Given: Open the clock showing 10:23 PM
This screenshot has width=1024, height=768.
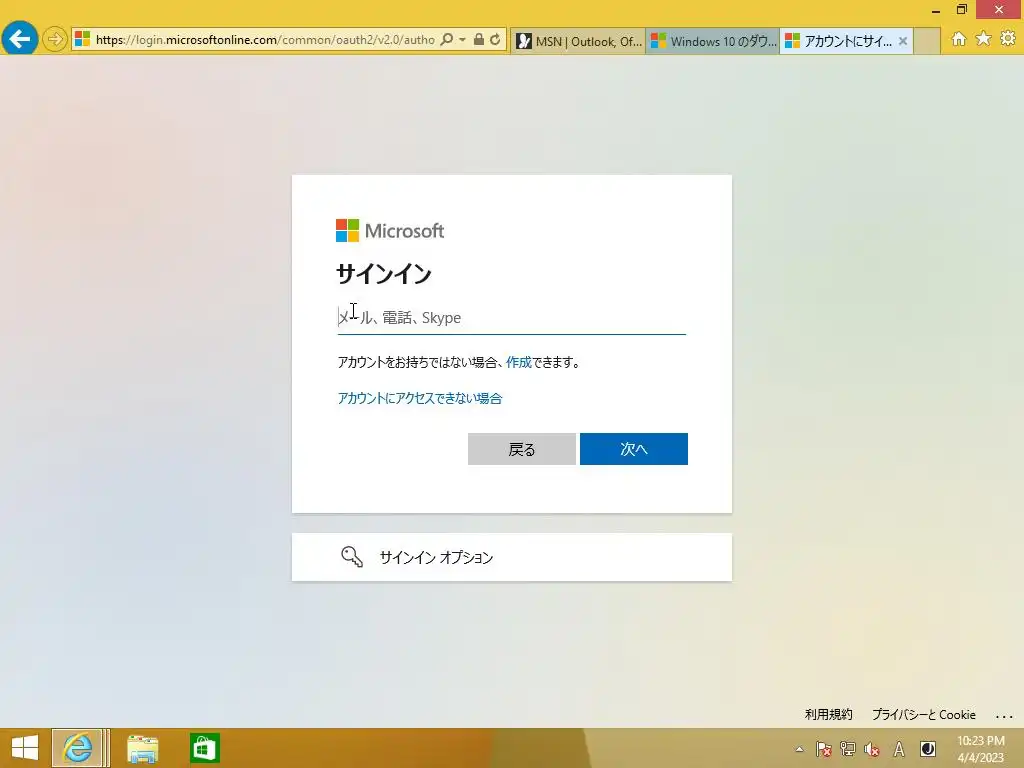Looking at the screenshot, I should tap(980, 749).
